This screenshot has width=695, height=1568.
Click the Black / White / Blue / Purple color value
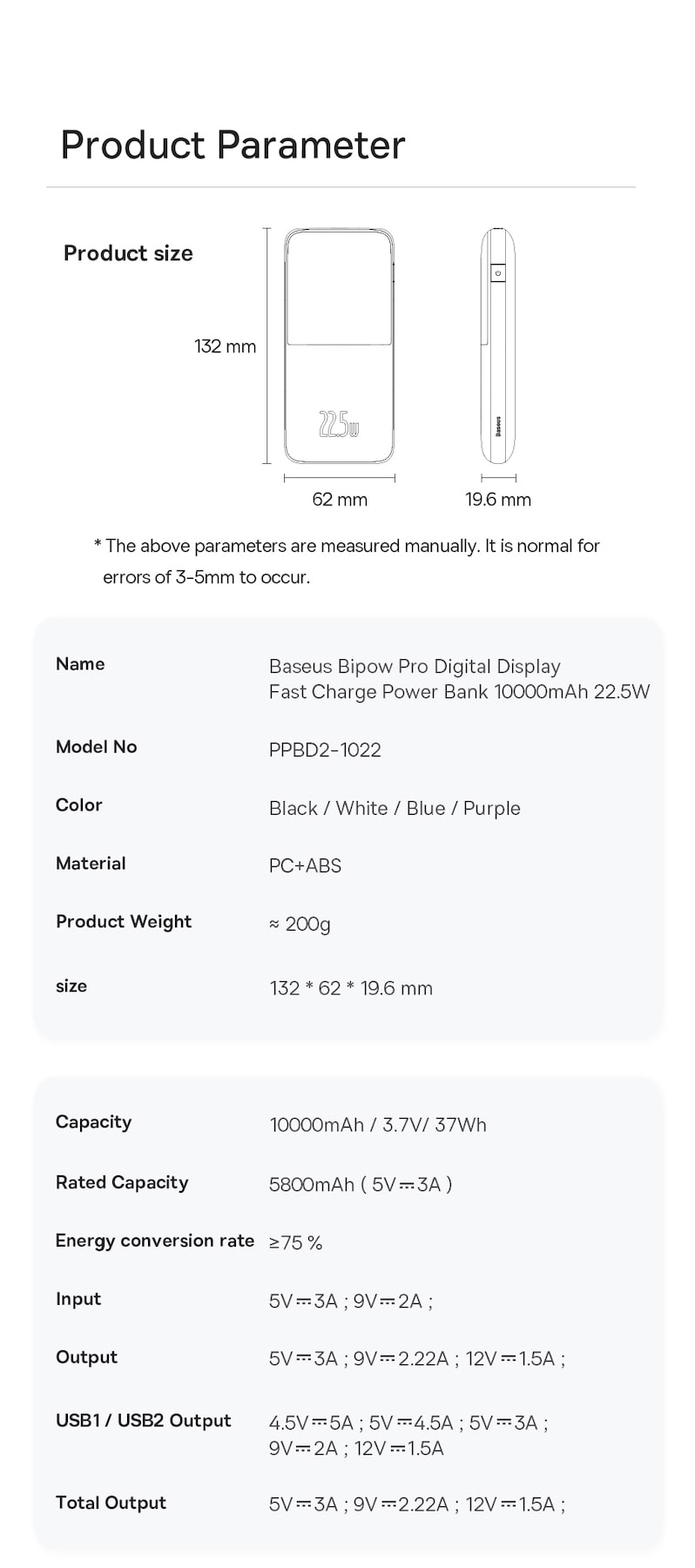tap(395, 808)
